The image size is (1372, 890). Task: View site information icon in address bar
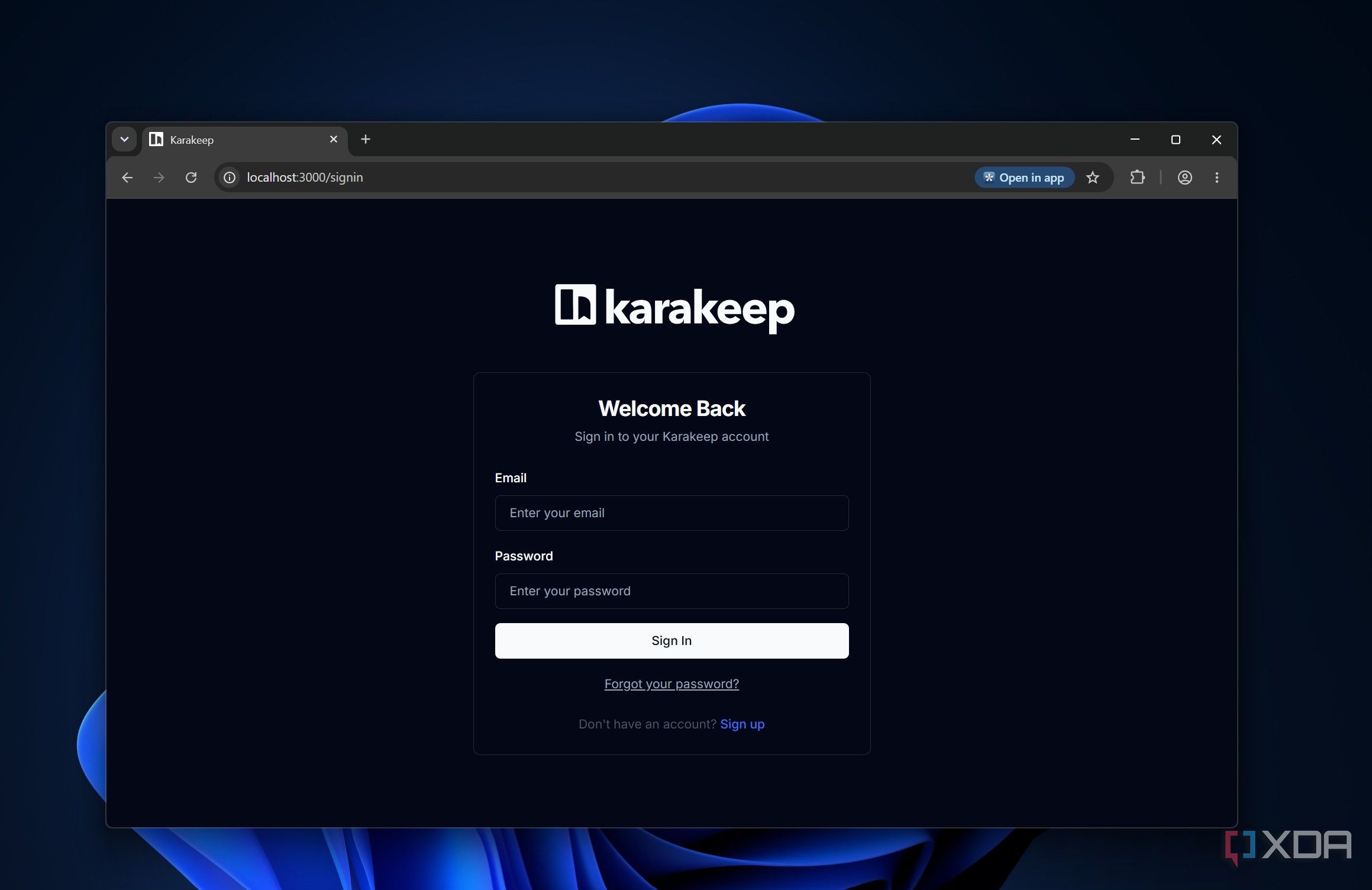(230, 178)
